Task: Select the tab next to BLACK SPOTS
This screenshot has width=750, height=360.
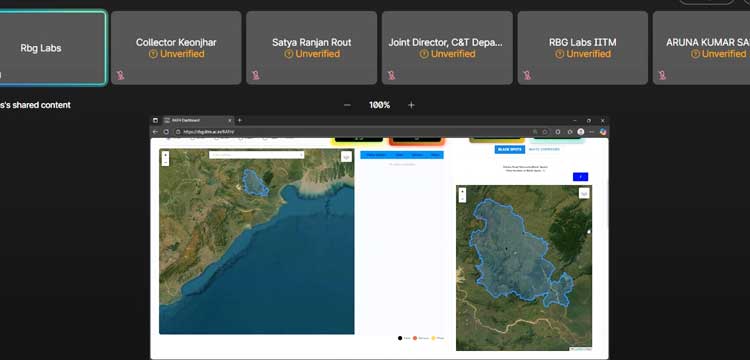Action: point(544,150)
